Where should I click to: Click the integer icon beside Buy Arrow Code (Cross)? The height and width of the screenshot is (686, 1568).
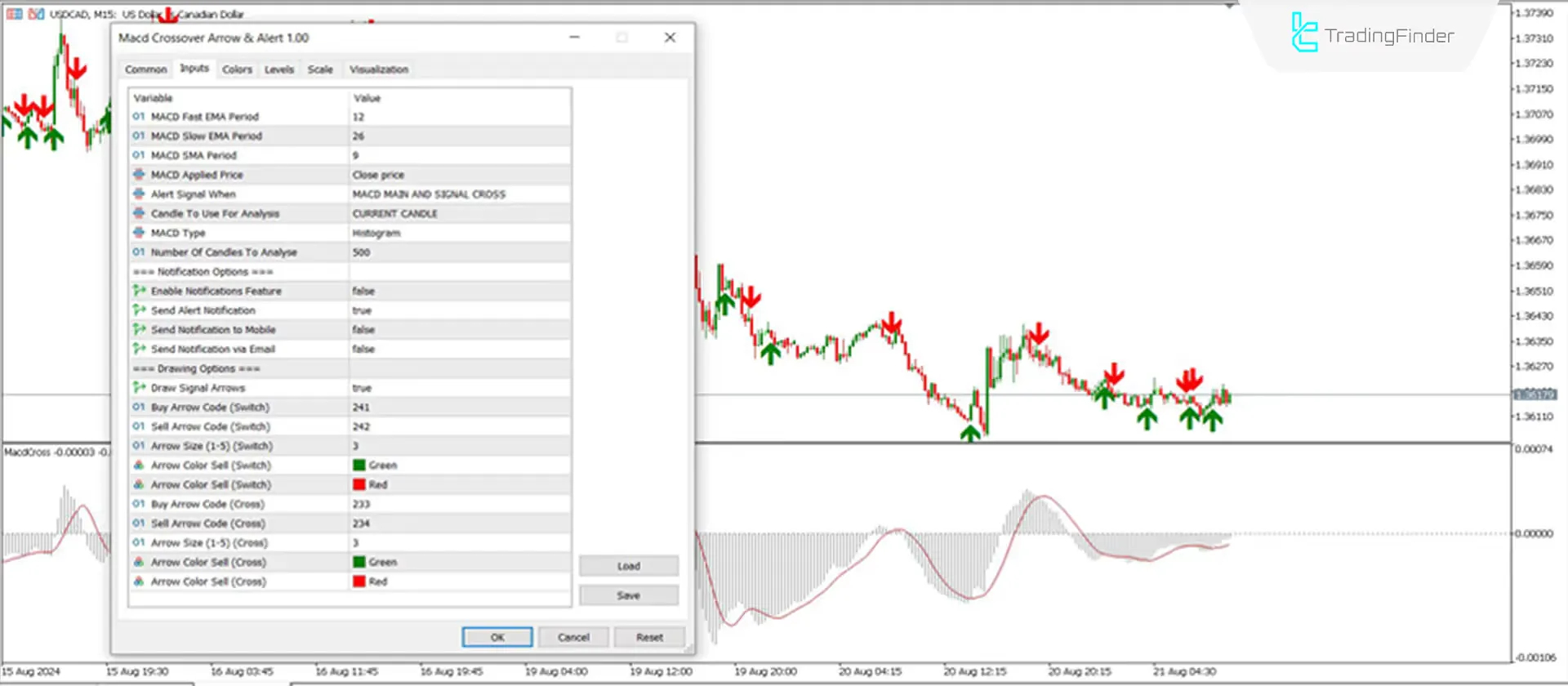pos(139,504)
